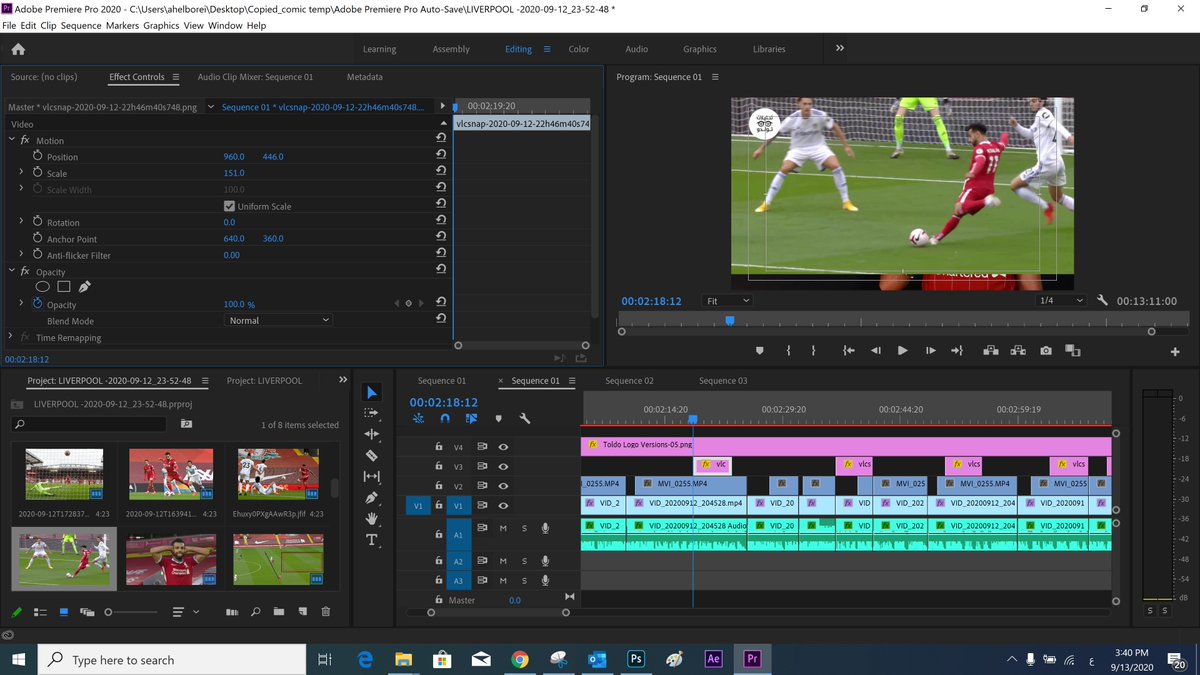Collapse Motion effect group
1200x675 pixels.
pyautogui.click(x=11, y=140)
